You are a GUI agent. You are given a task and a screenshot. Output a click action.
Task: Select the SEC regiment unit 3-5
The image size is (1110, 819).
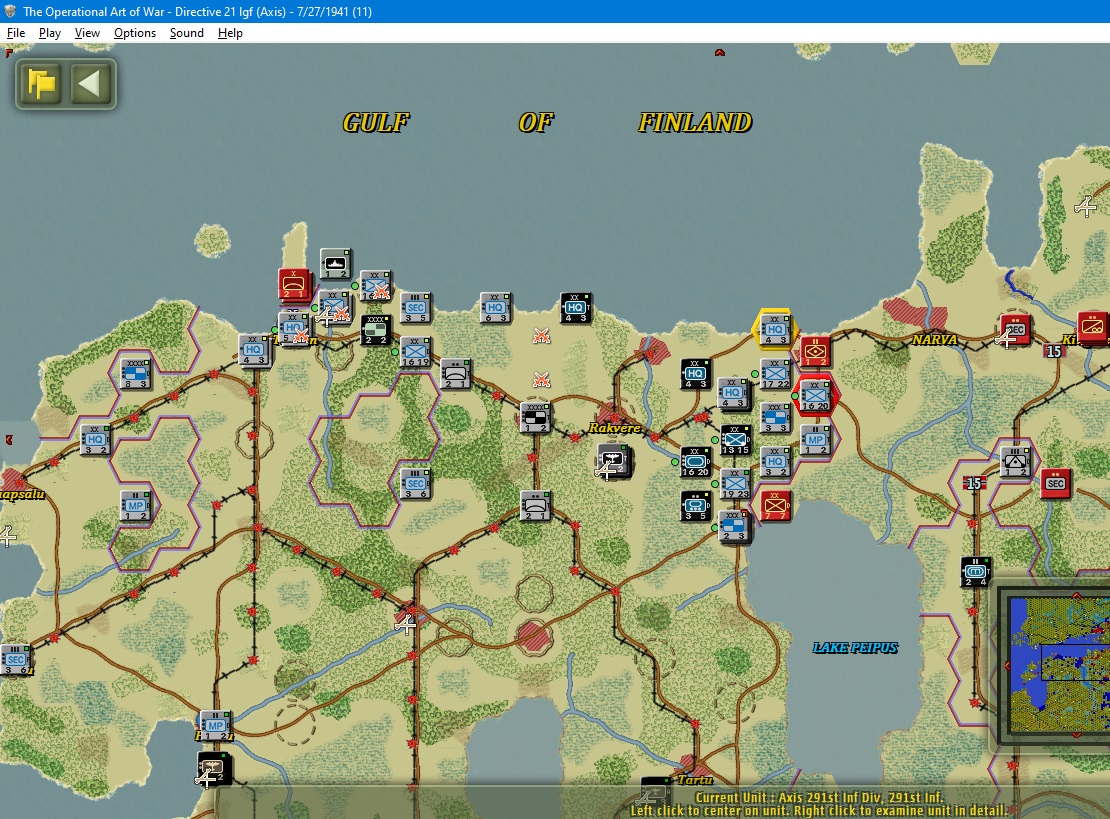coord(416,307)
